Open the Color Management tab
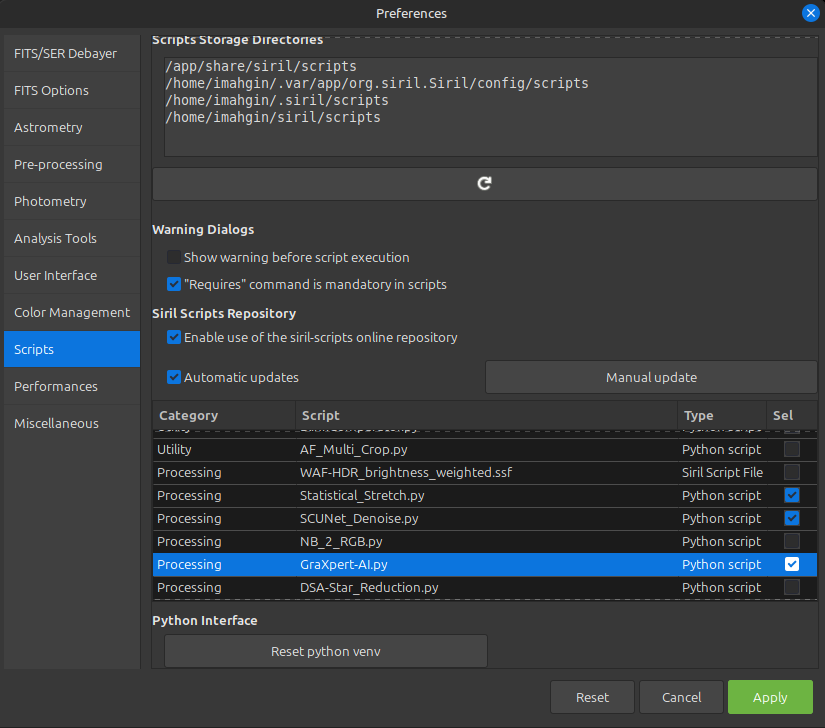The image size is (825, 728). pyautogui.click(x=72, y=312)
